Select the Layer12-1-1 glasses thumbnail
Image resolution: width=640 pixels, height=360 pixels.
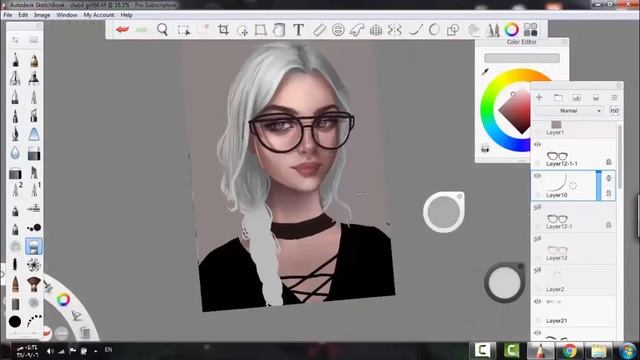(x=557, y=156)
